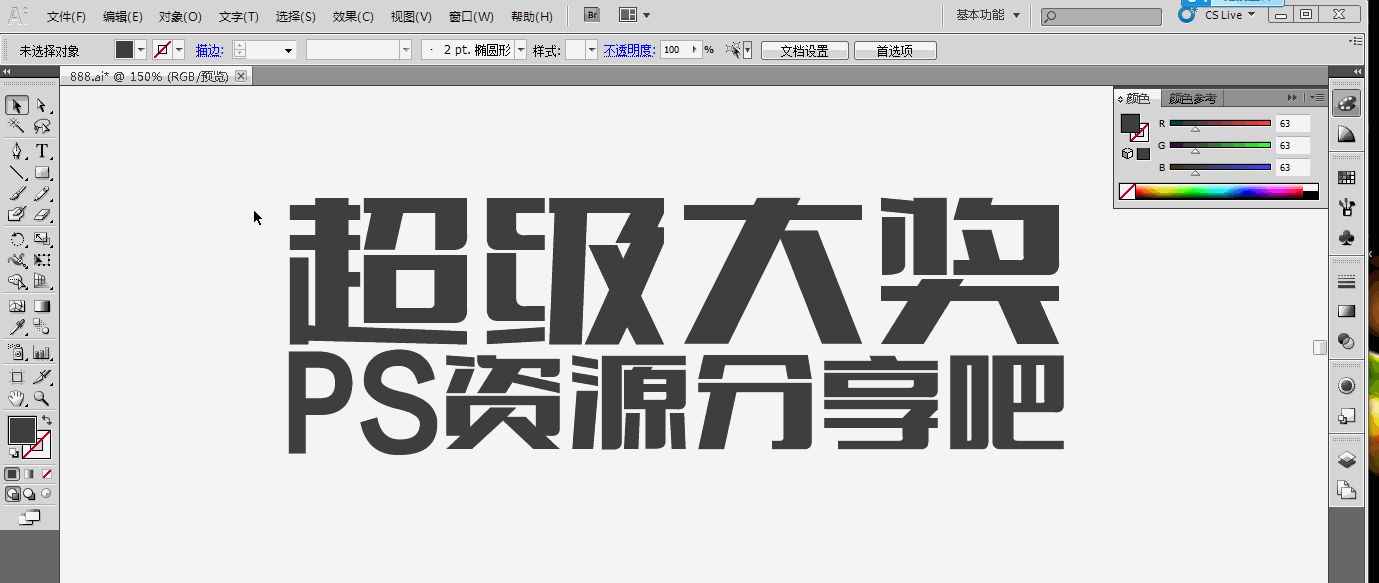The height and width of the screenshot is (583, 1379).
Task: Select the Magic Wand tool
Action: [16, 126]
